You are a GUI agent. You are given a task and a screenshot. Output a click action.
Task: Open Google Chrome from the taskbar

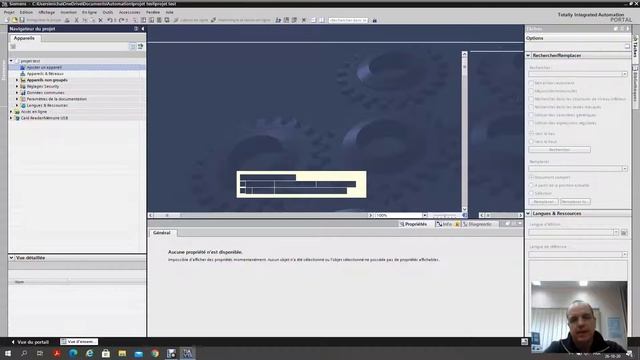tap(155, 353)
